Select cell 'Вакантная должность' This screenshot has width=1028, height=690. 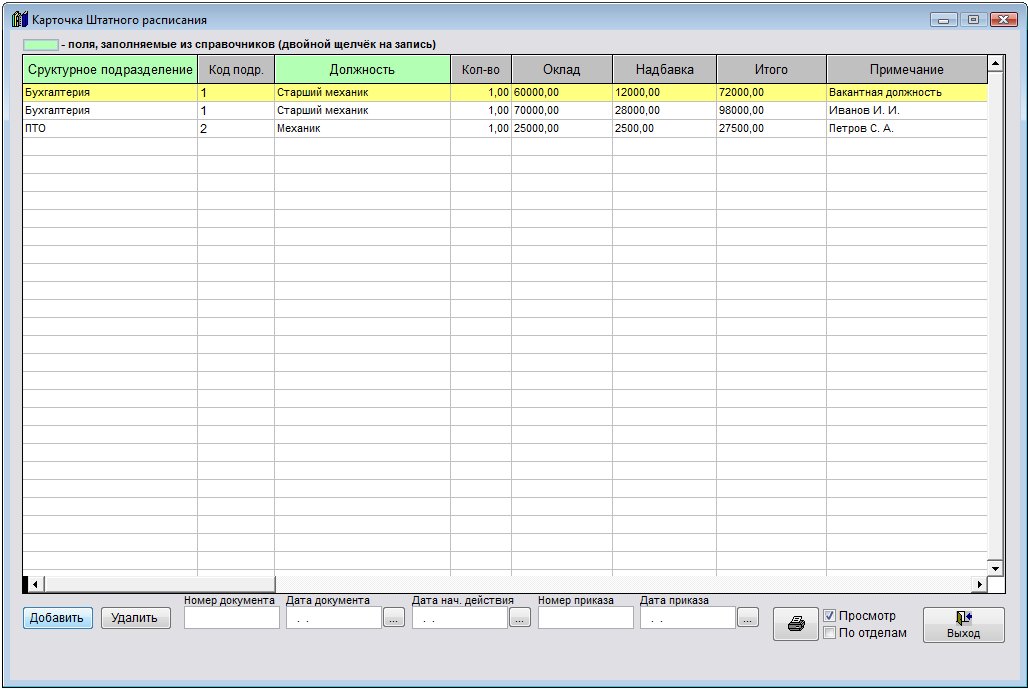907,92
